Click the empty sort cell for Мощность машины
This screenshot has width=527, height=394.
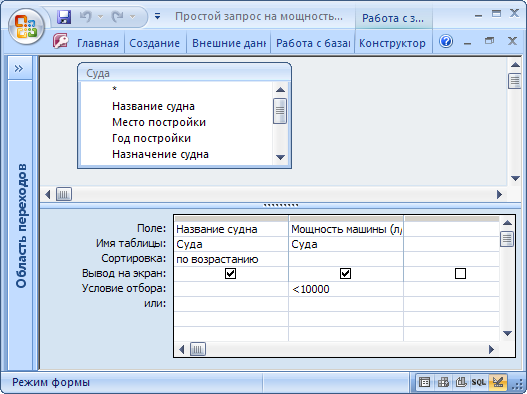[x=346, y=259]
